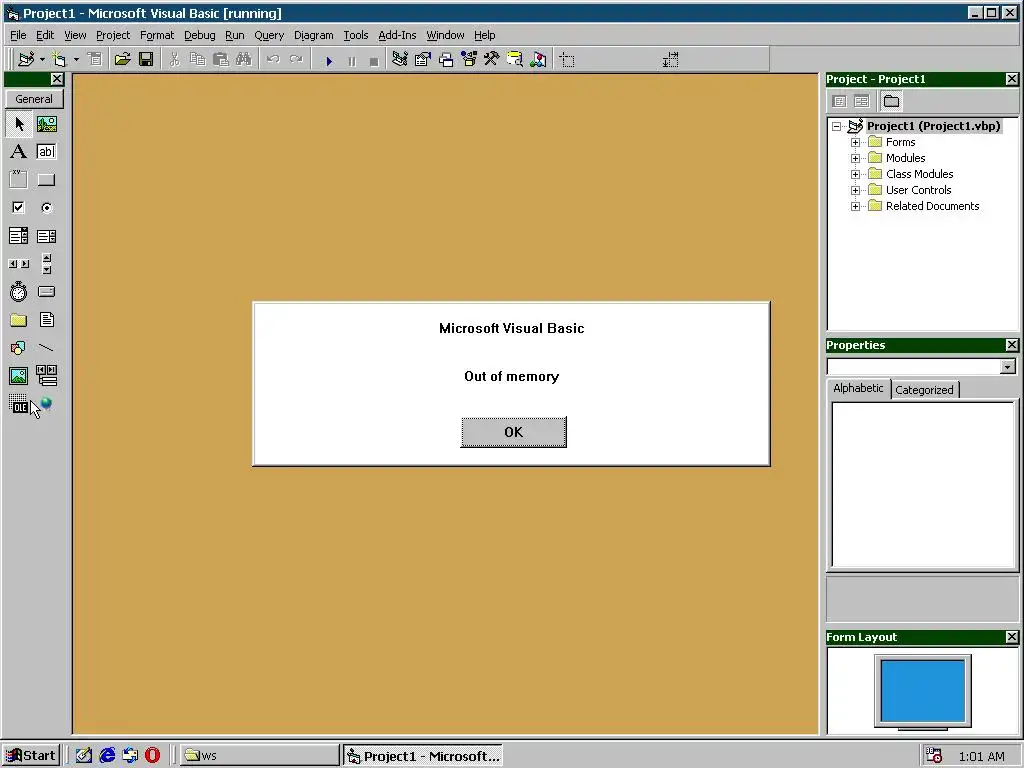The image size is (1024, 768).
Task: Select the Timer control tool
Action: coord(19,292)
